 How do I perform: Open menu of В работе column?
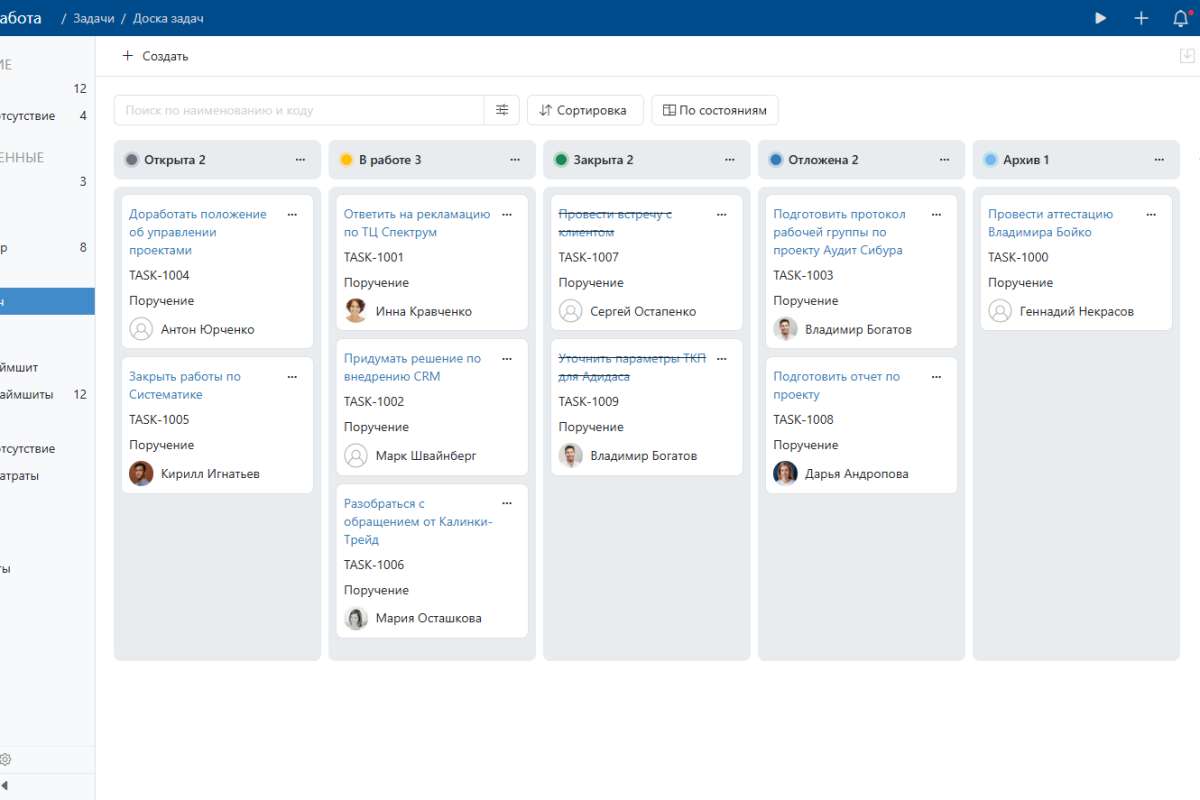pos(515,159)
